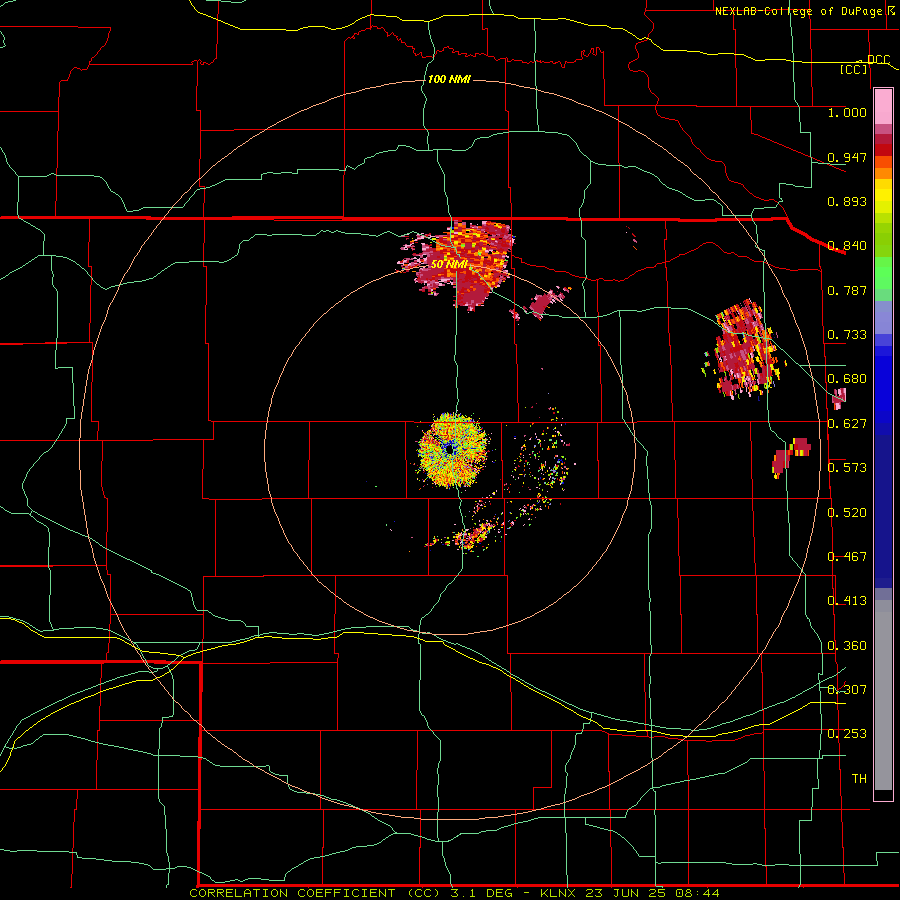Click the [CC] legend heading

click(854, 69)
